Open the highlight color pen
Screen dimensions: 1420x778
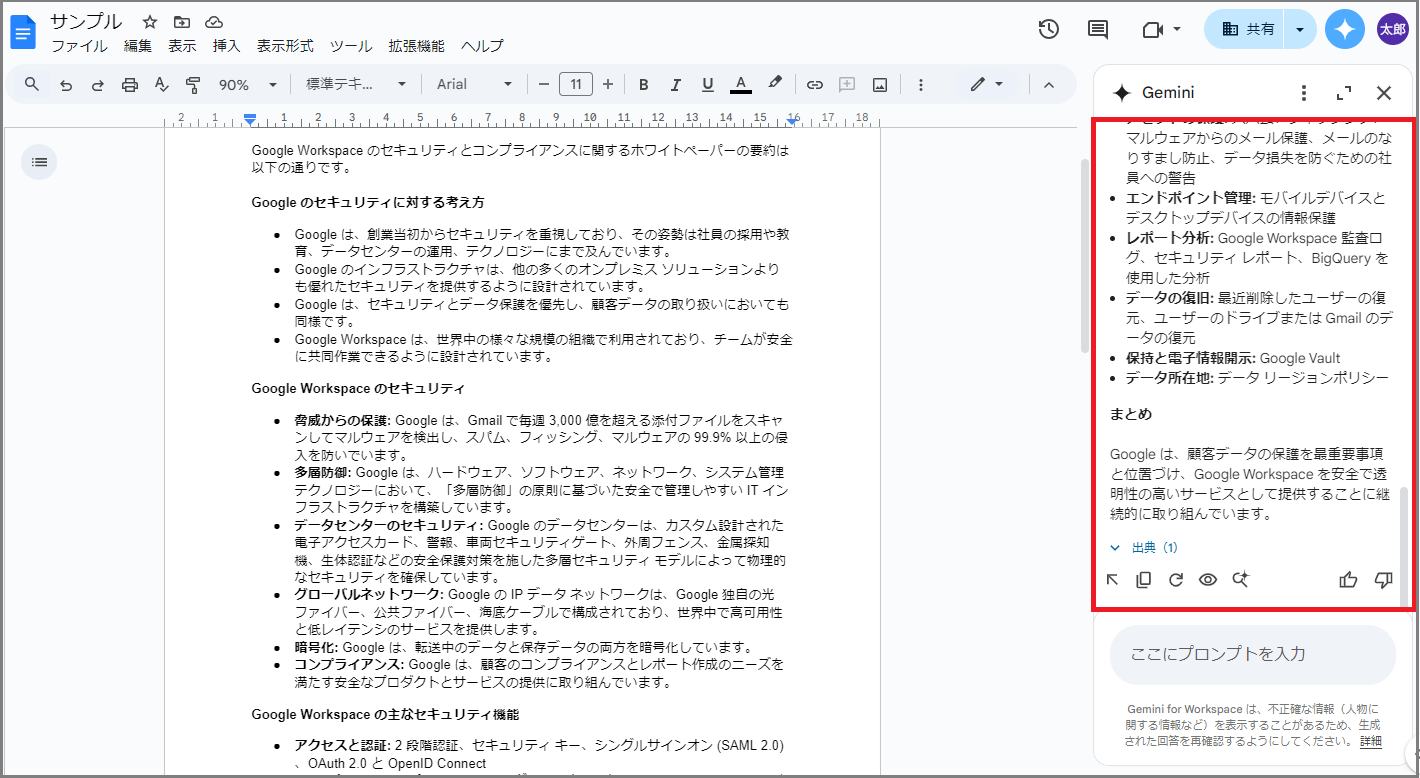(x=774, y=84)
